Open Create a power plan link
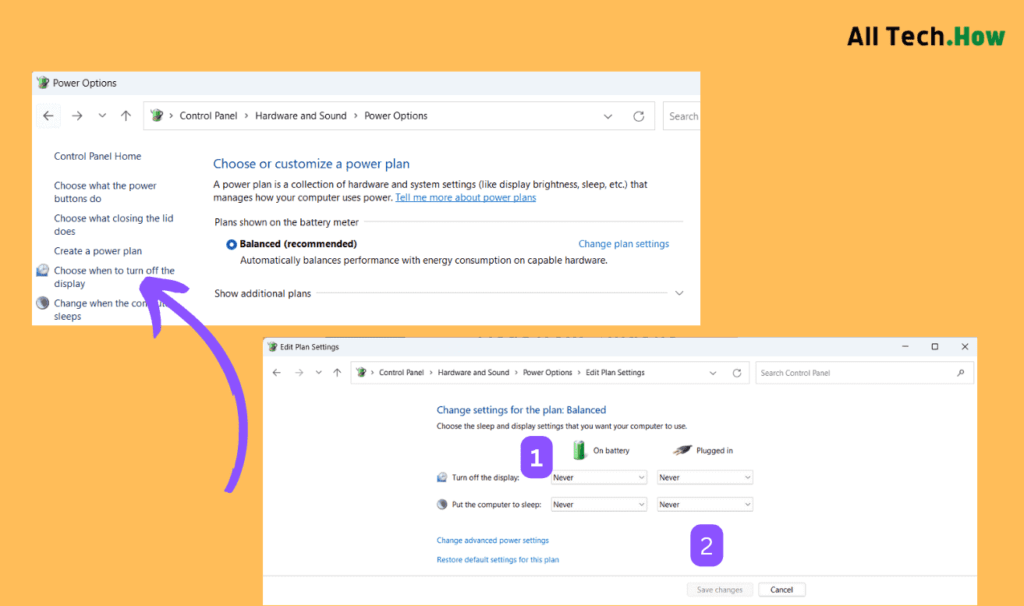The height and width of the screenshot is (606, 1024). (98, 251)
